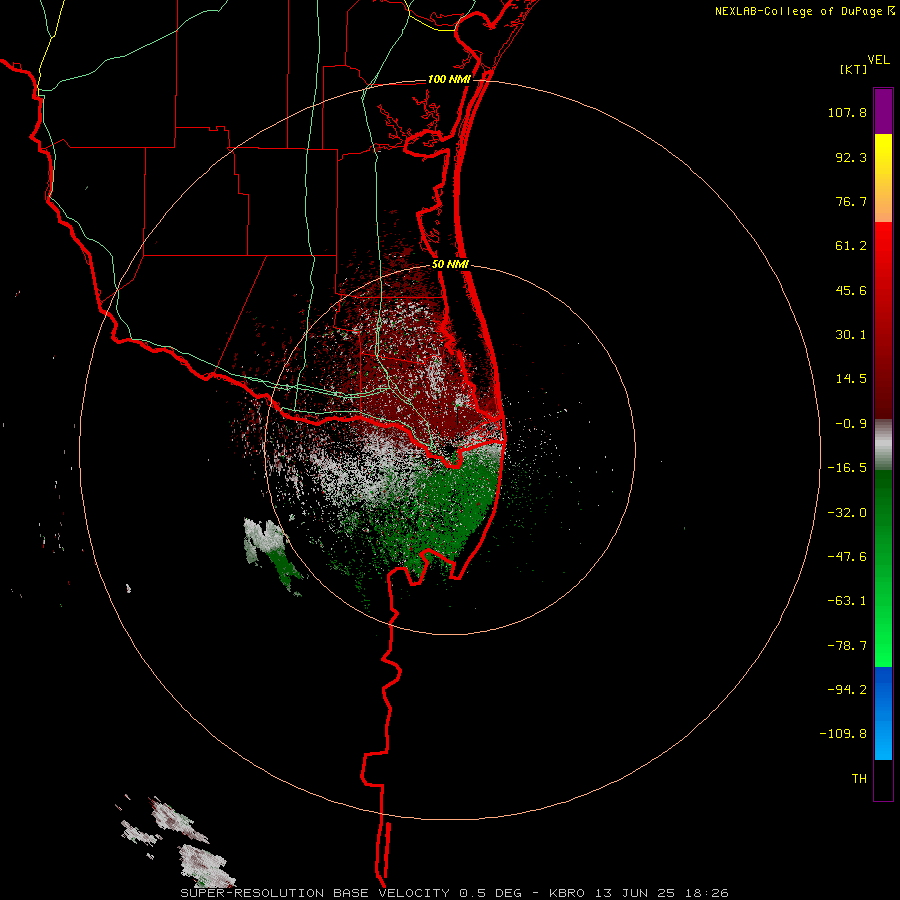Click the 61.2 velocity legend value
The height and width of the screenshot is (900, 900).
(851, 246)
